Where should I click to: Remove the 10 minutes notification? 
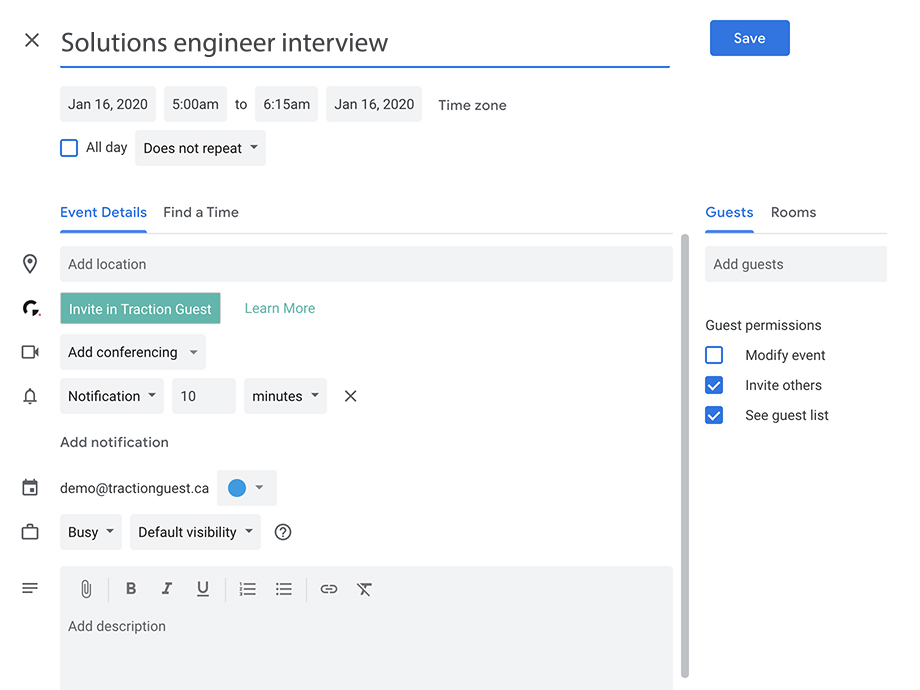coord(350,396)
